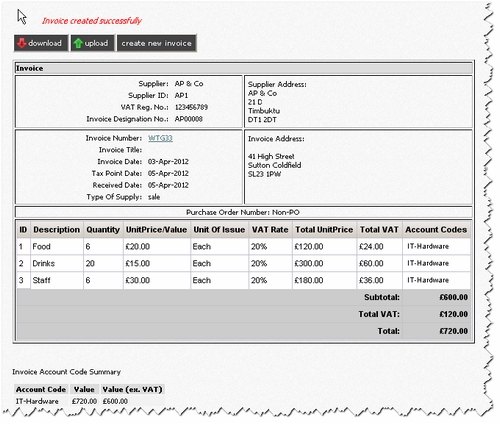Click the download button label

click(45, 43)
